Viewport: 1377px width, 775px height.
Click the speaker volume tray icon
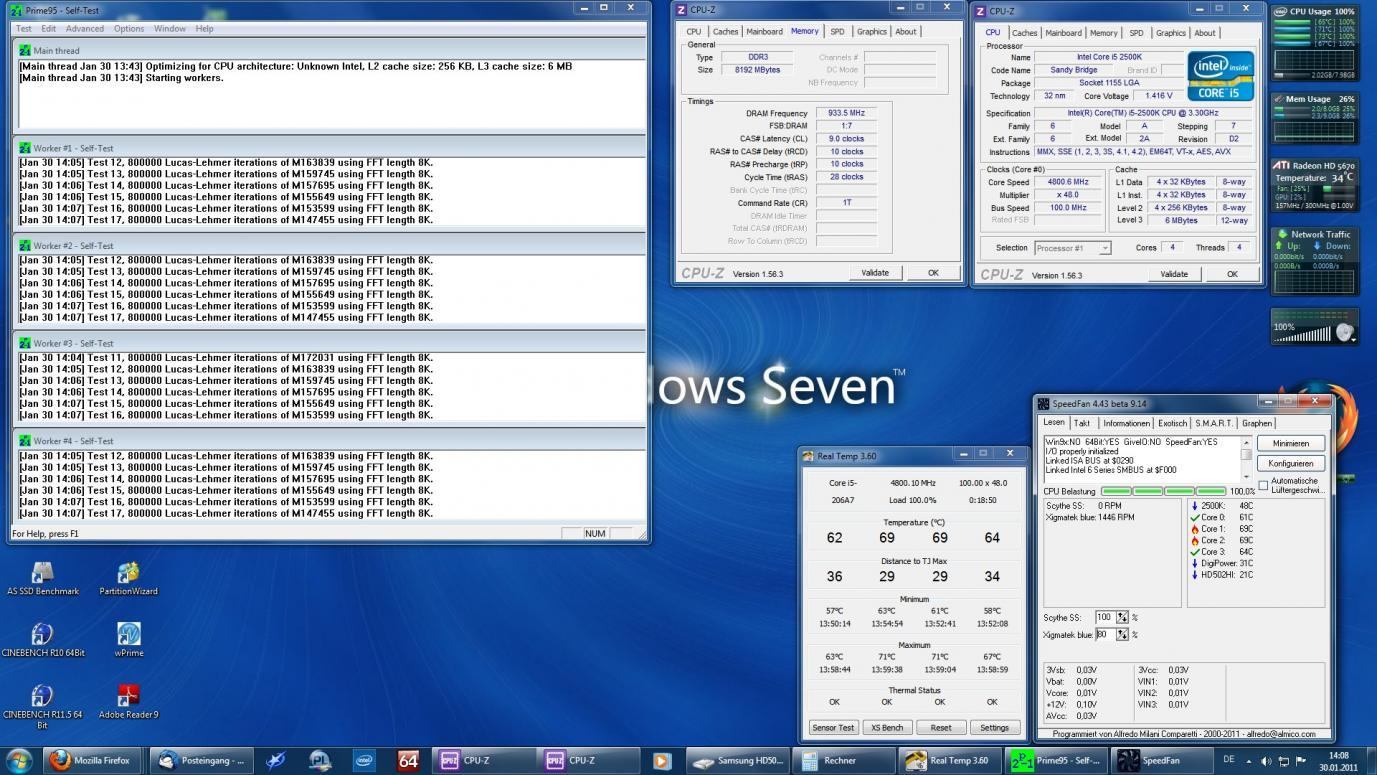tap(1265, 761)
